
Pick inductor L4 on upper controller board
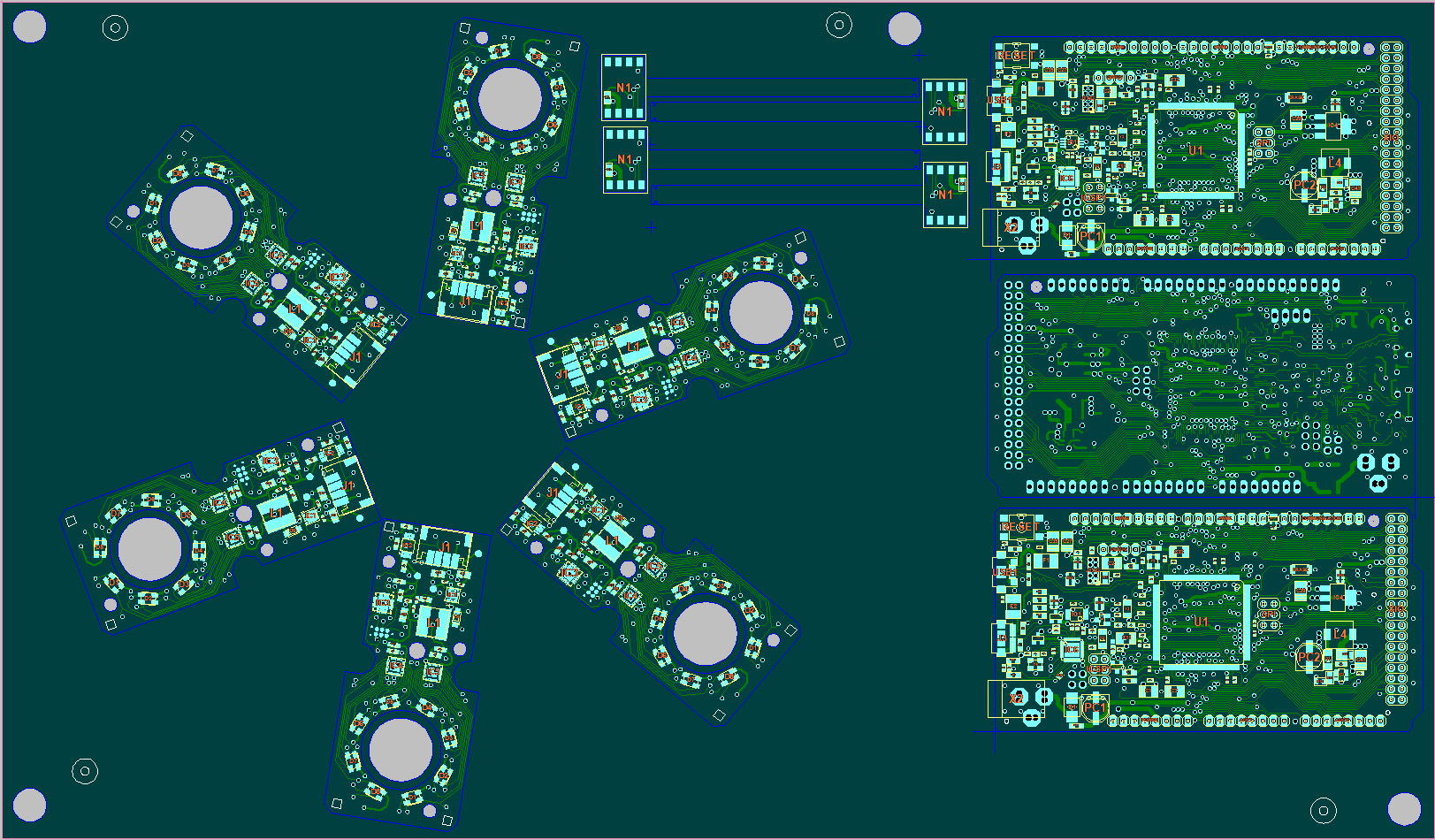1335,163
